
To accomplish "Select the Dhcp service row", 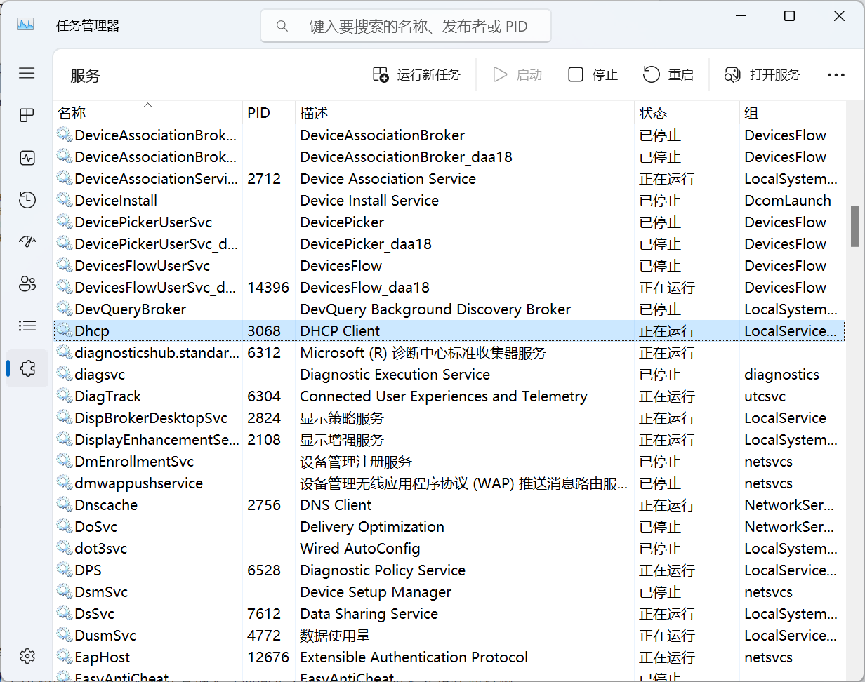I will pos(300,330).
